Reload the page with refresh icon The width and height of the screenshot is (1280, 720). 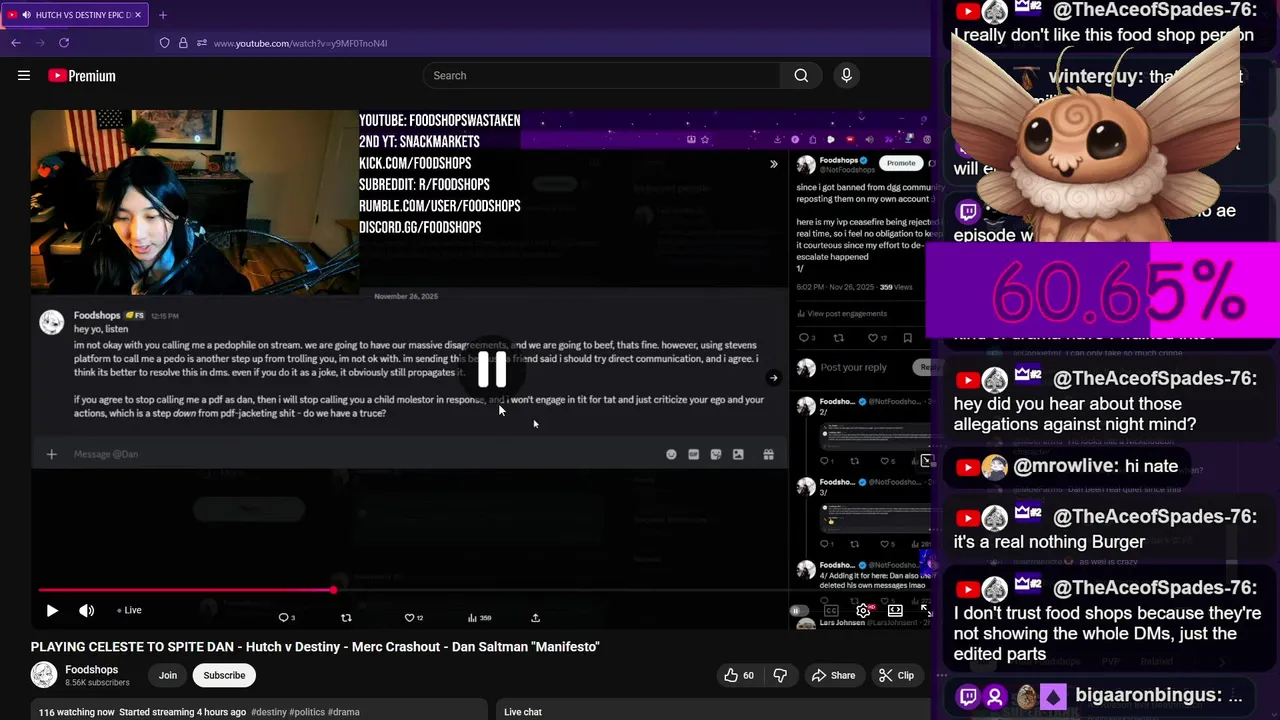click(64, 43)
